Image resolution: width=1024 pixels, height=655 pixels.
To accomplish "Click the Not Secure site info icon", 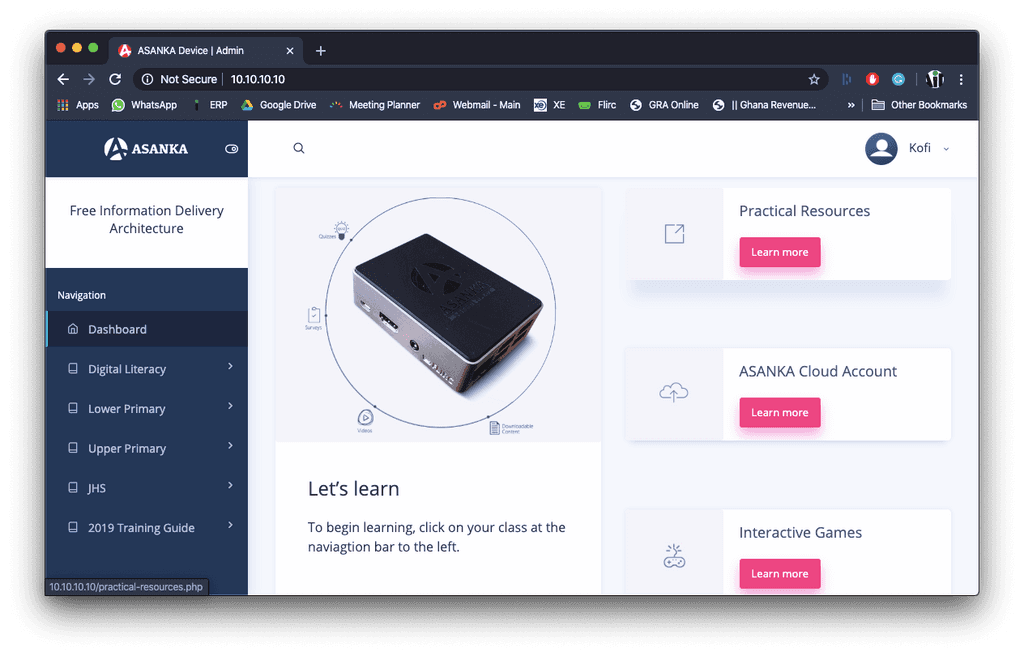I will (148, 79).
